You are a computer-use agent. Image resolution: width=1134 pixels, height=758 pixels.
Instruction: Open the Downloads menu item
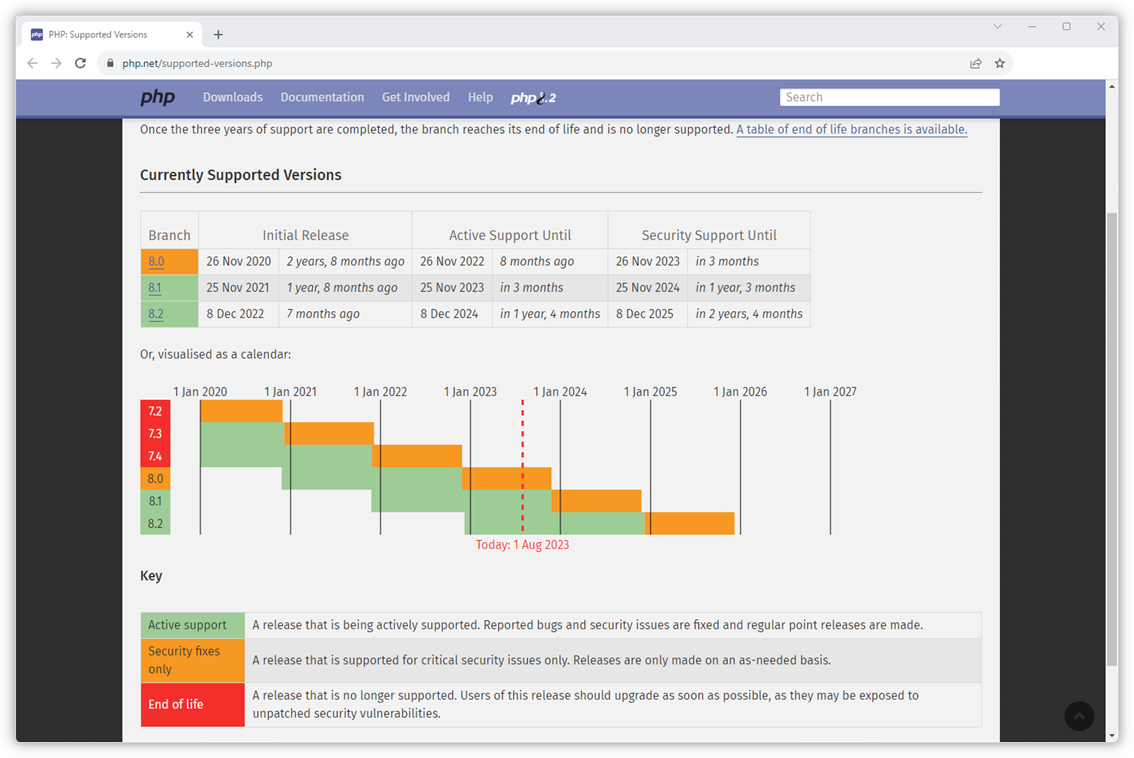(233, 97)
